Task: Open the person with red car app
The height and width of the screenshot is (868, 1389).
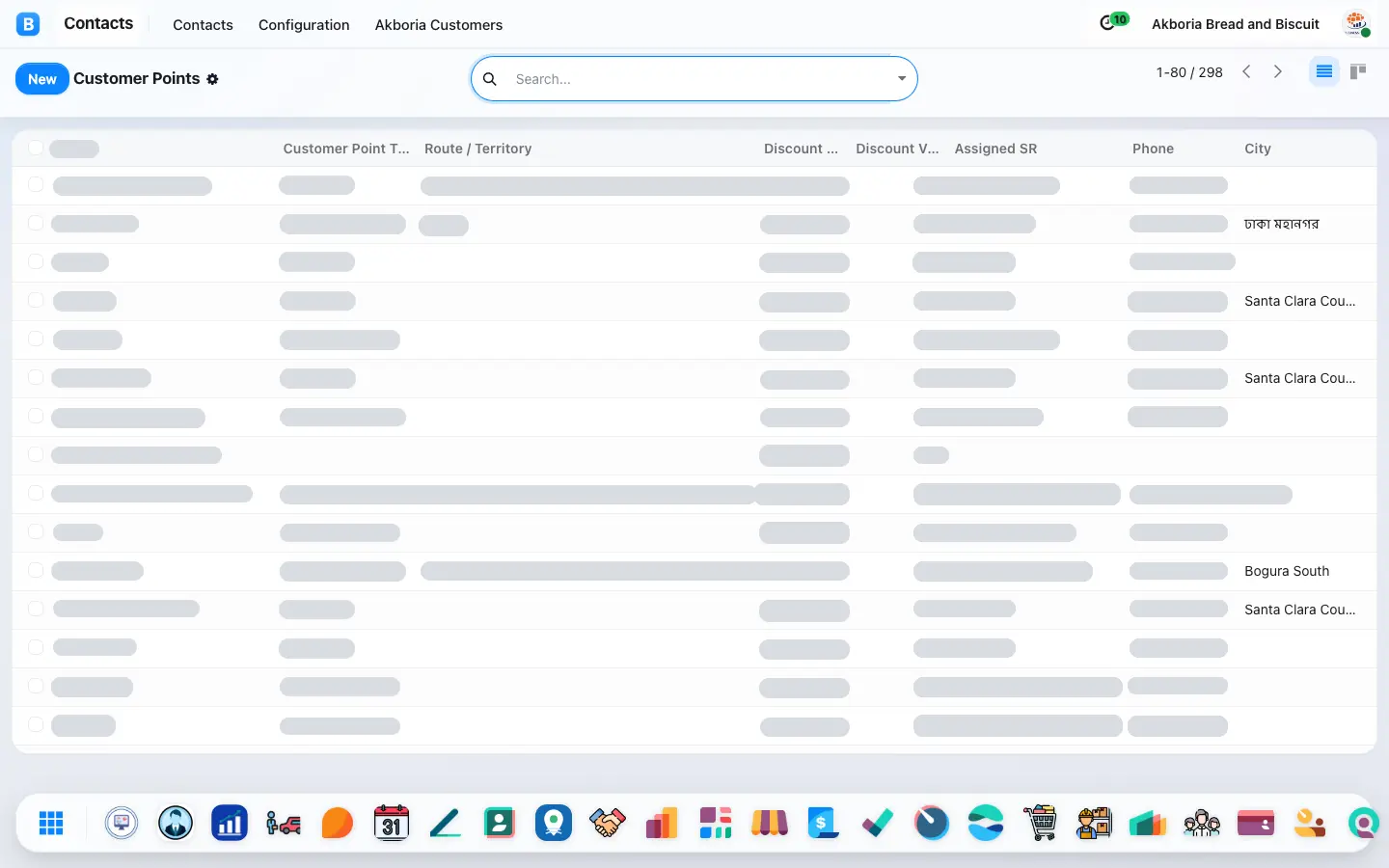Action: click(x=284, y=823)
